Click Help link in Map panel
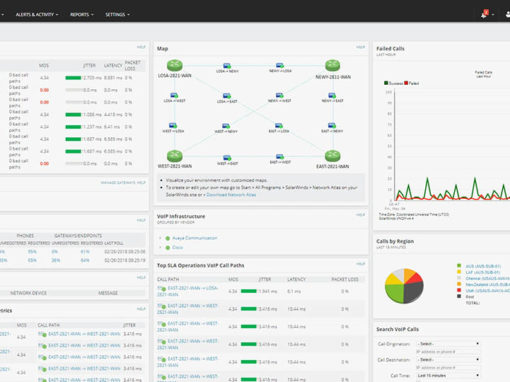This screenshot has height=382, width=510. point(360,47)
